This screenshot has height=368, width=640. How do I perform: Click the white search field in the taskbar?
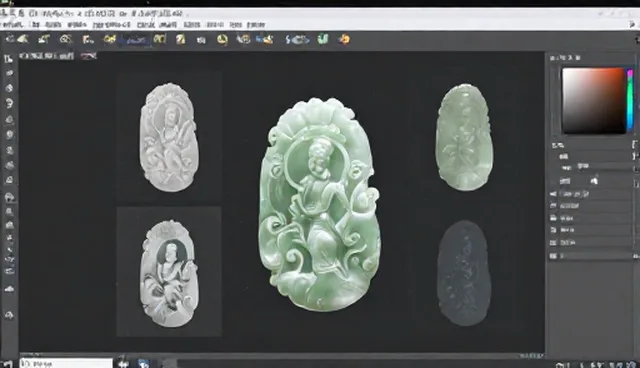[66, 363]
